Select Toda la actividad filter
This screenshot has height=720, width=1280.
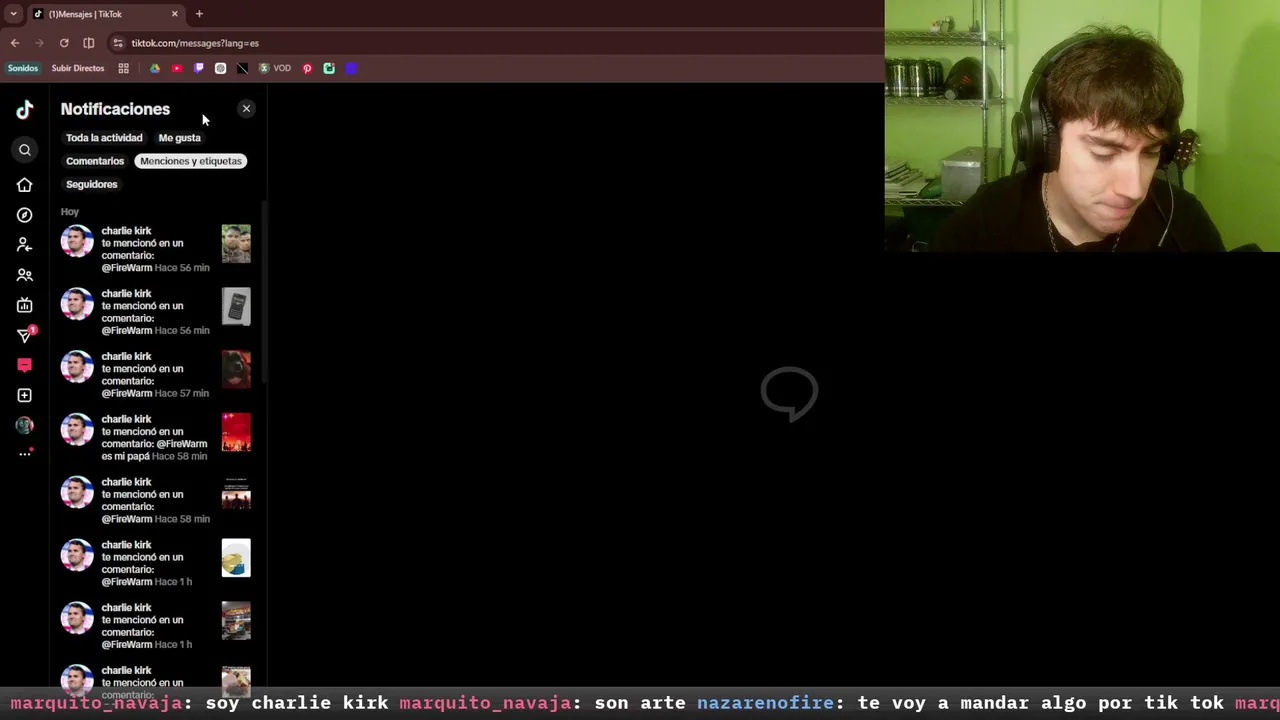click(104, 138)
